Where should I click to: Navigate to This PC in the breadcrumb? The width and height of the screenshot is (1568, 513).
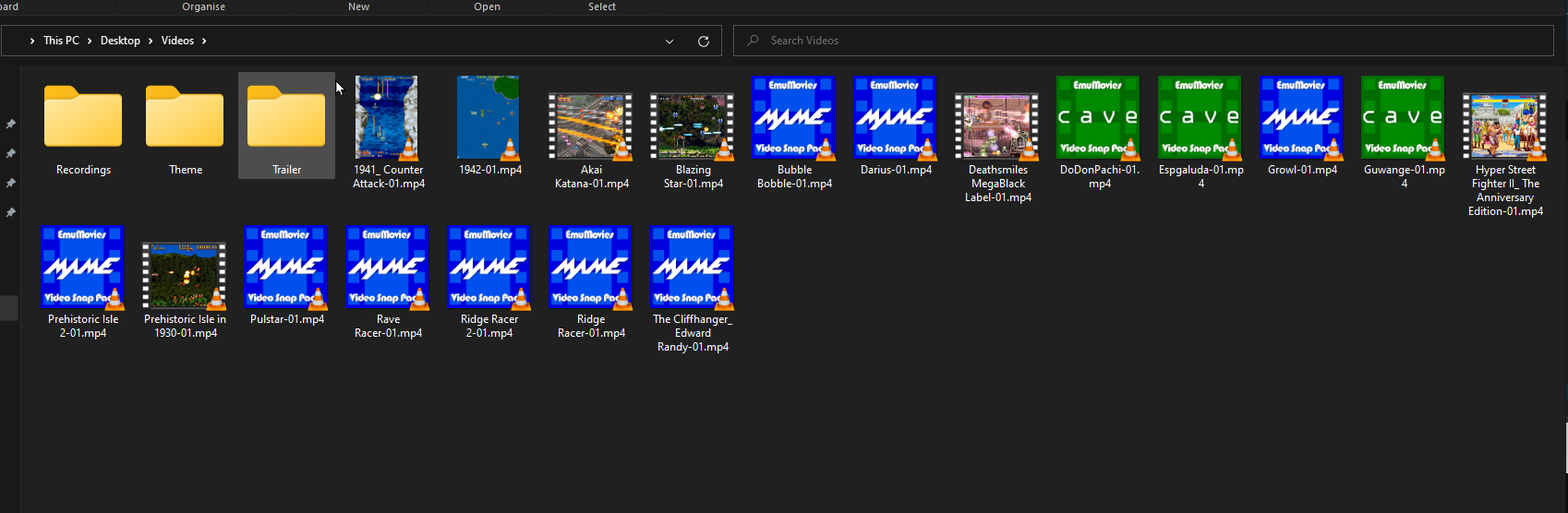point(61,41)
